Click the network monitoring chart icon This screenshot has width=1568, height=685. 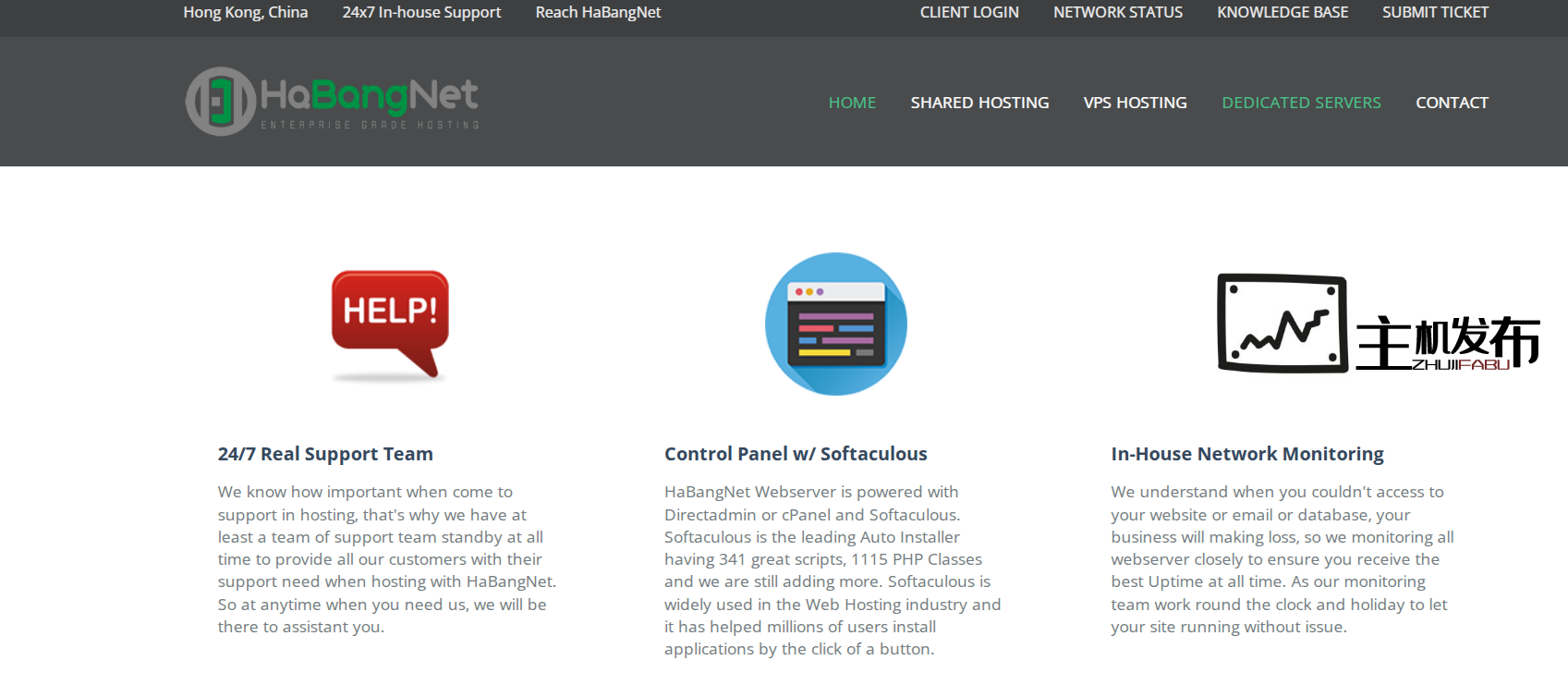click(1282, 323)
